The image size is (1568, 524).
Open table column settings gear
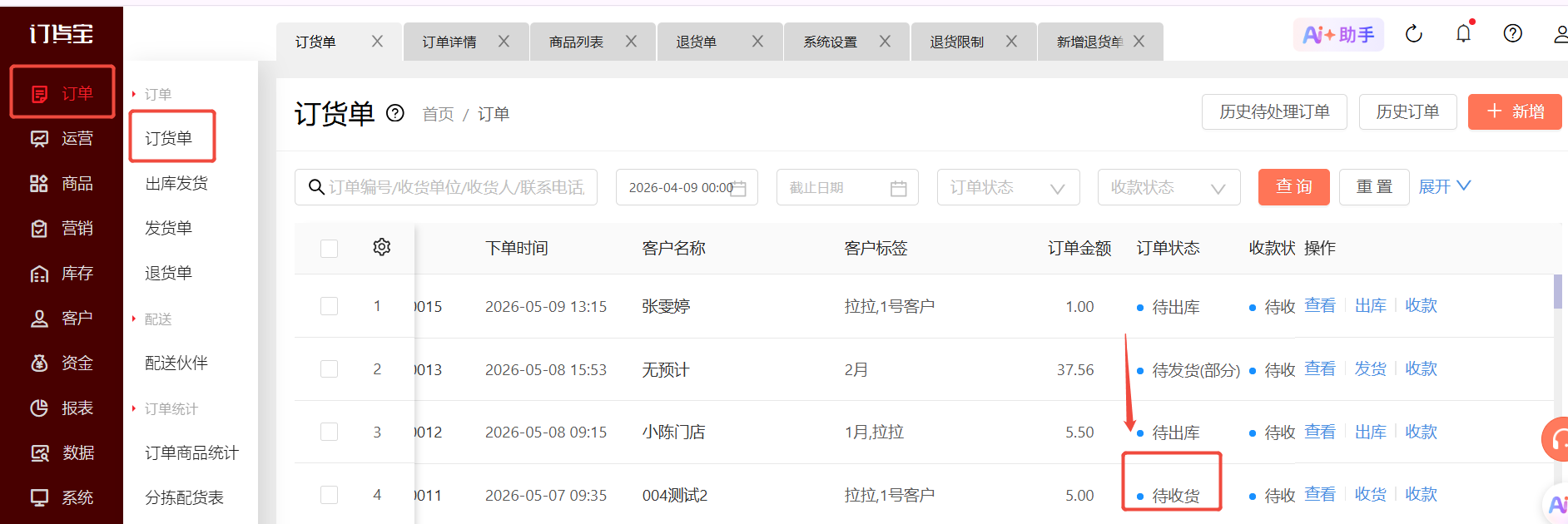point(382,247)
